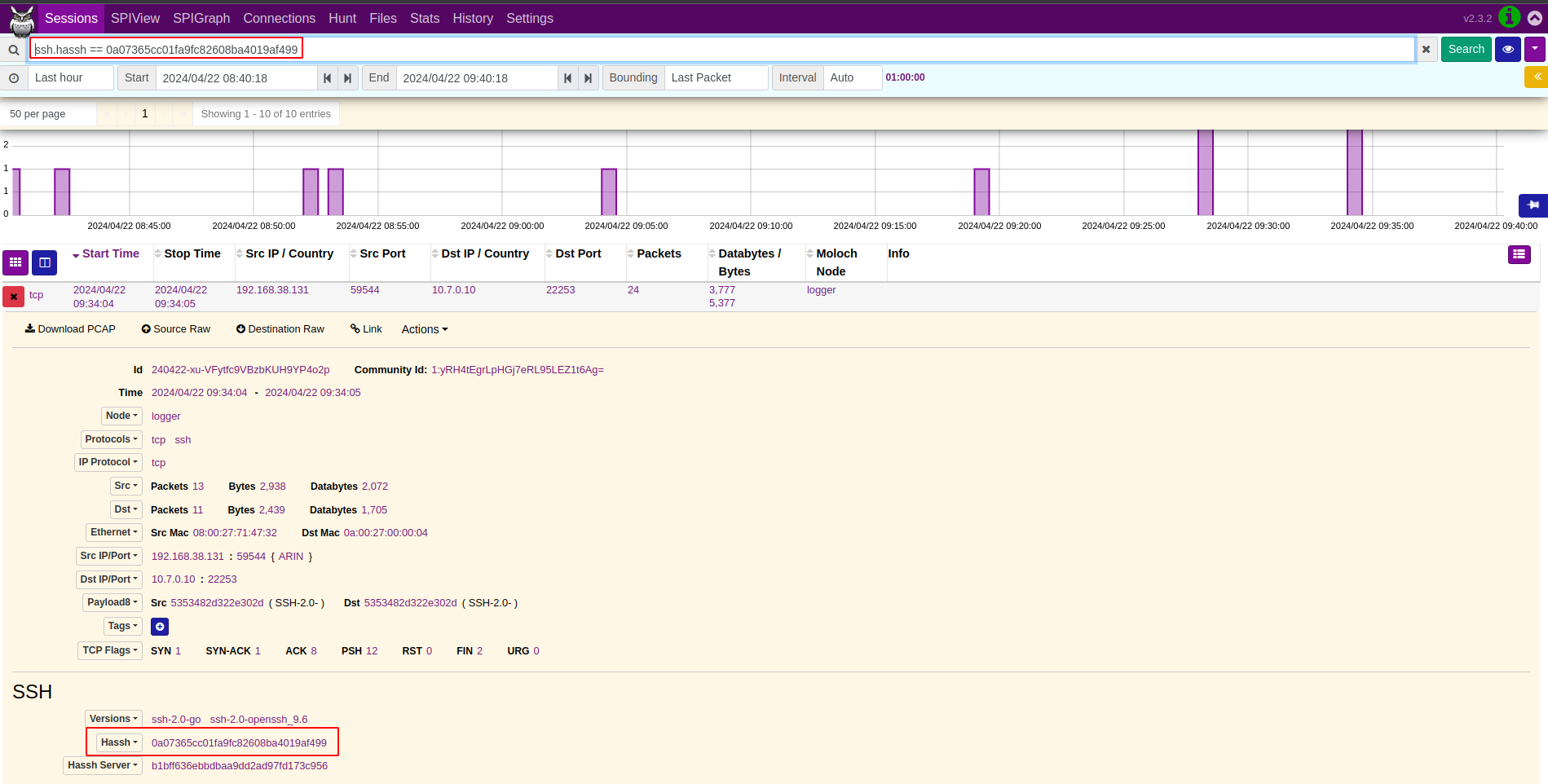The width and height of the screenshot is (1548, 784).
Task: Collapse the toolbar with yellow chevron button
Action: point(1536,77)
